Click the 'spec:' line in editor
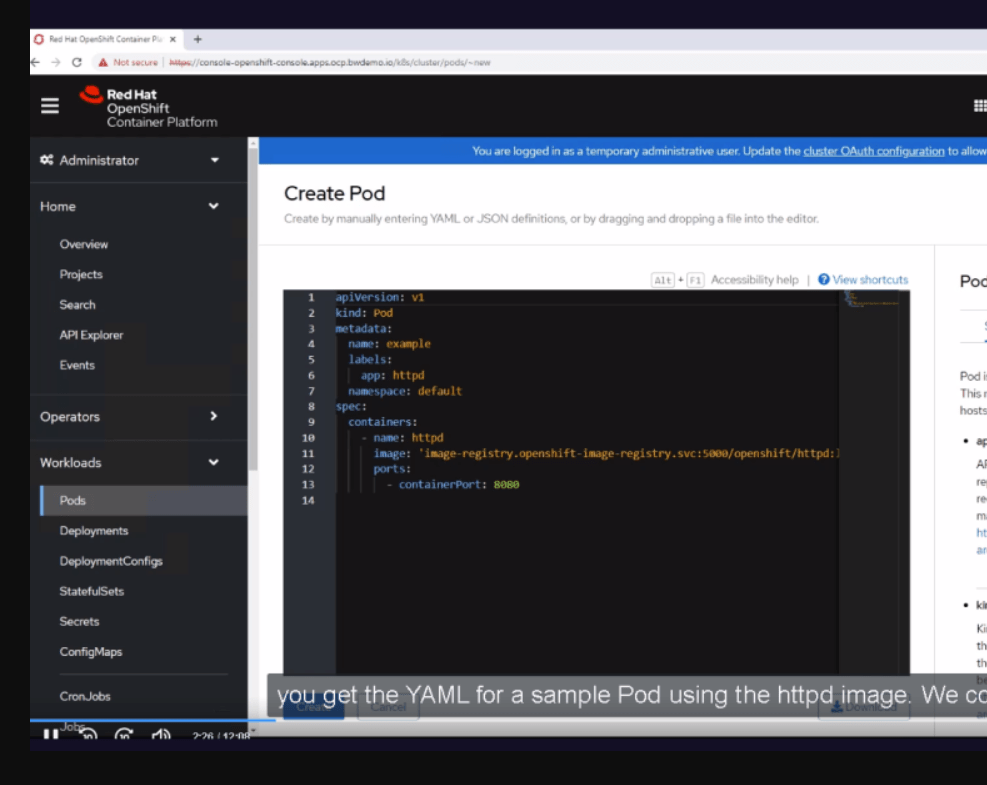Image resolution: width=987 pixels, height=785 pixels. (x=351, y=407)
